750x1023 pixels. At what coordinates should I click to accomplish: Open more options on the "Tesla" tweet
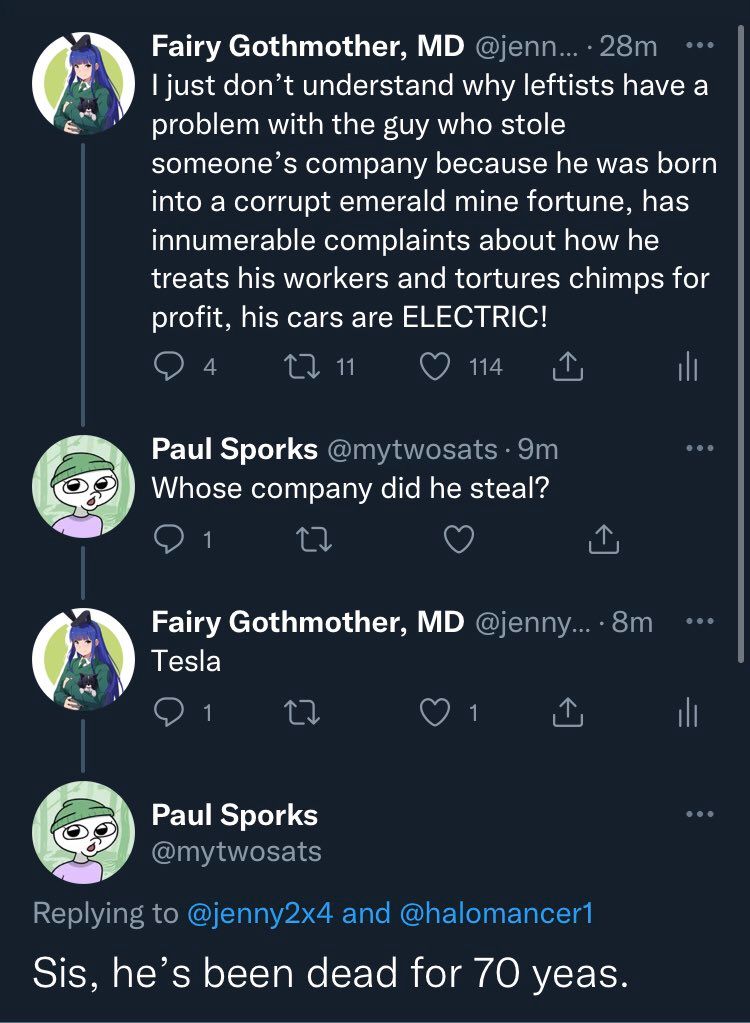coord(699,621)
